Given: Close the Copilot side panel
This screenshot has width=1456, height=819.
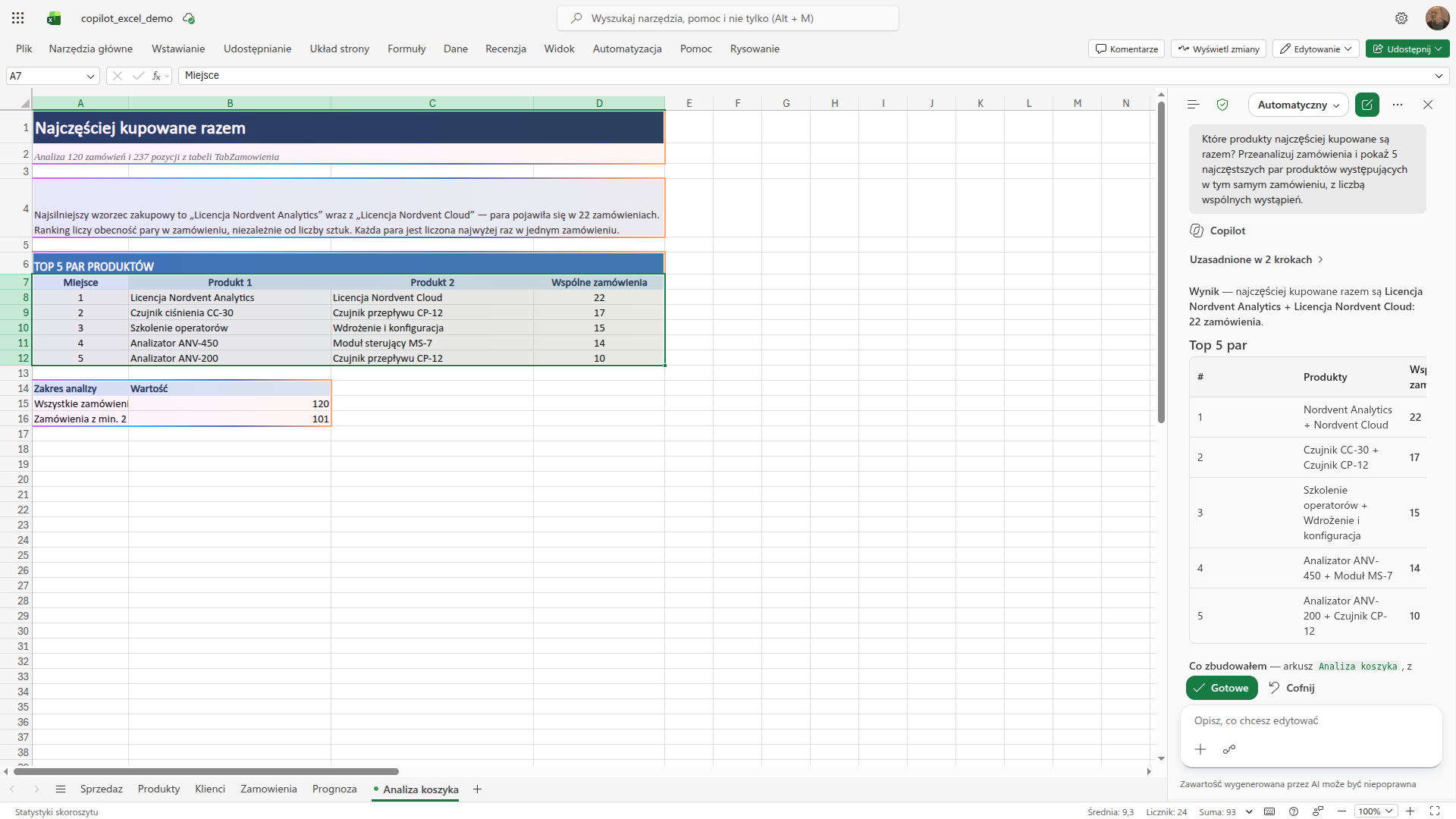Looking at the screenshot, I should [x=1428, y=105].
